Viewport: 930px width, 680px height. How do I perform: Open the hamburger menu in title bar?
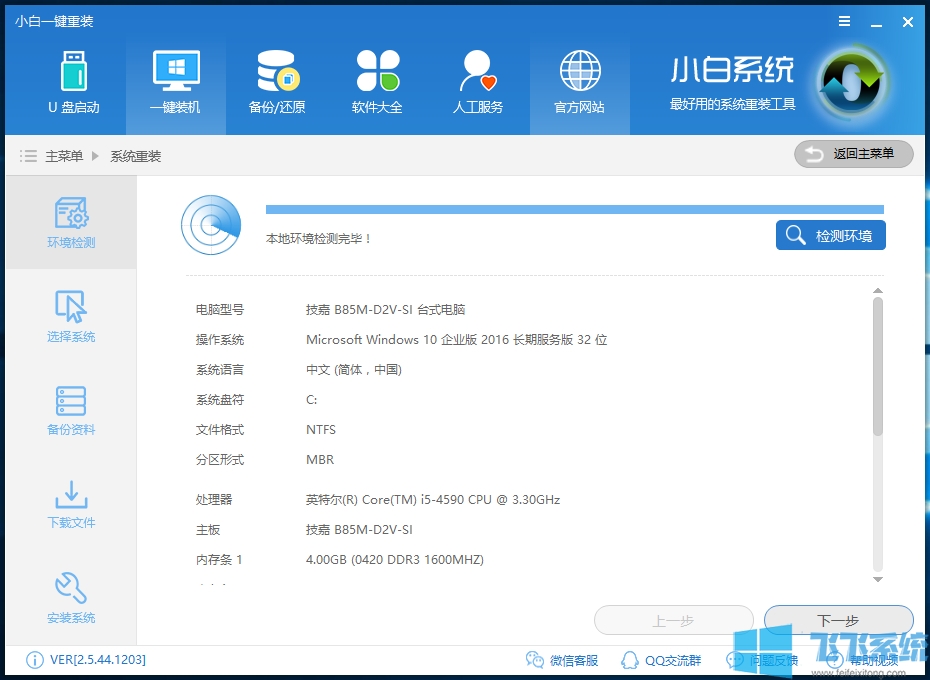843,21
